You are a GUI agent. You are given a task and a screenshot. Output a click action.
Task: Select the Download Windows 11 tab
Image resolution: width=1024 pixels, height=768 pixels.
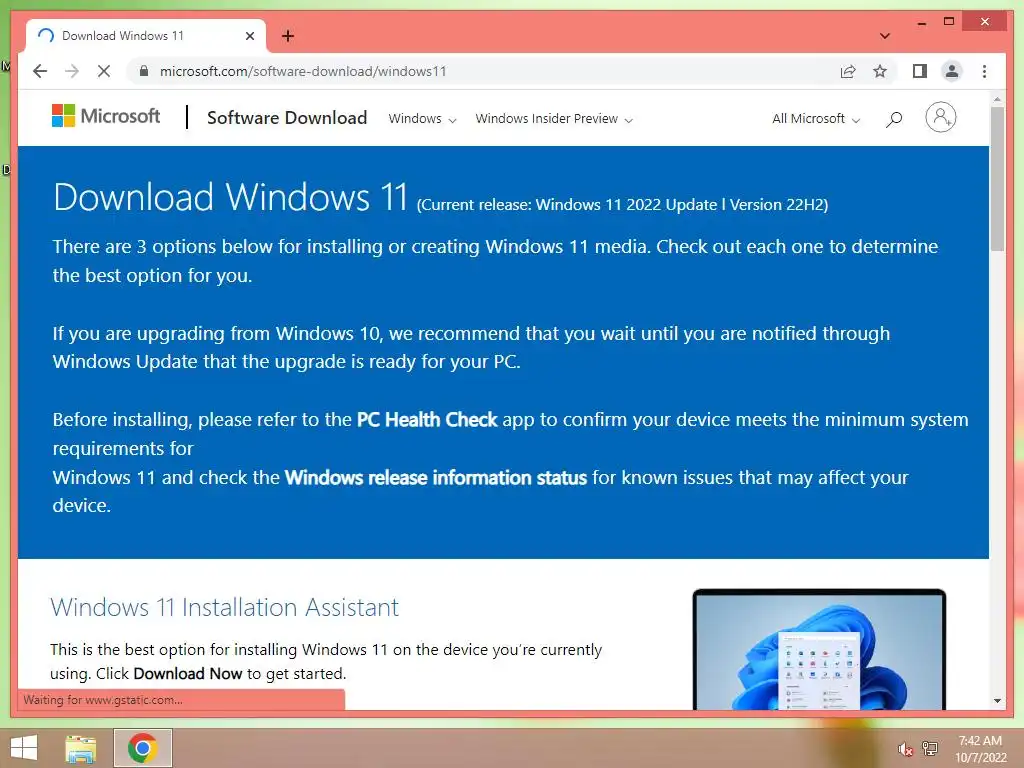click(x=146, y=36)
